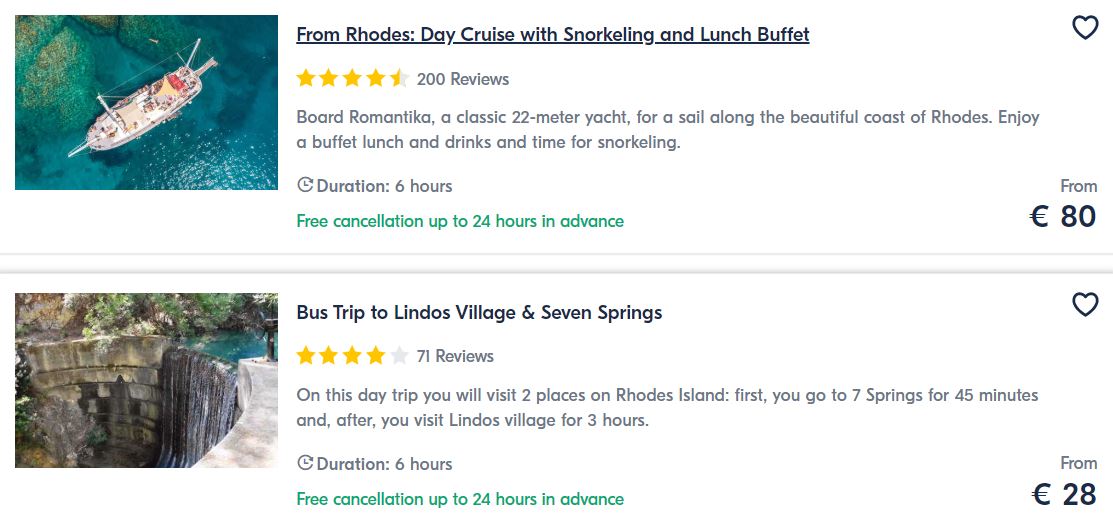
Task: Open Bus Trip to Lindos Village title
Action: pyautogui.click(x=479, y=312)
